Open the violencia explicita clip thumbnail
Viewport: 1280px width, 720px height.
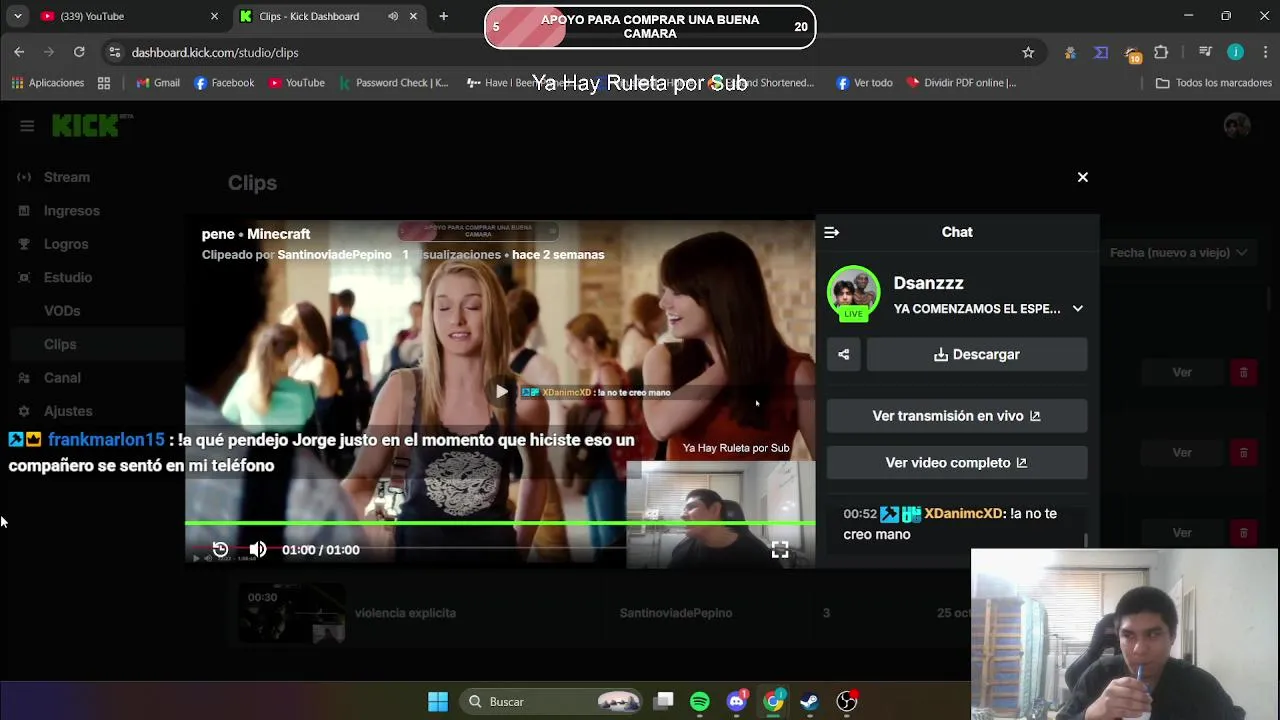point(290,613)
